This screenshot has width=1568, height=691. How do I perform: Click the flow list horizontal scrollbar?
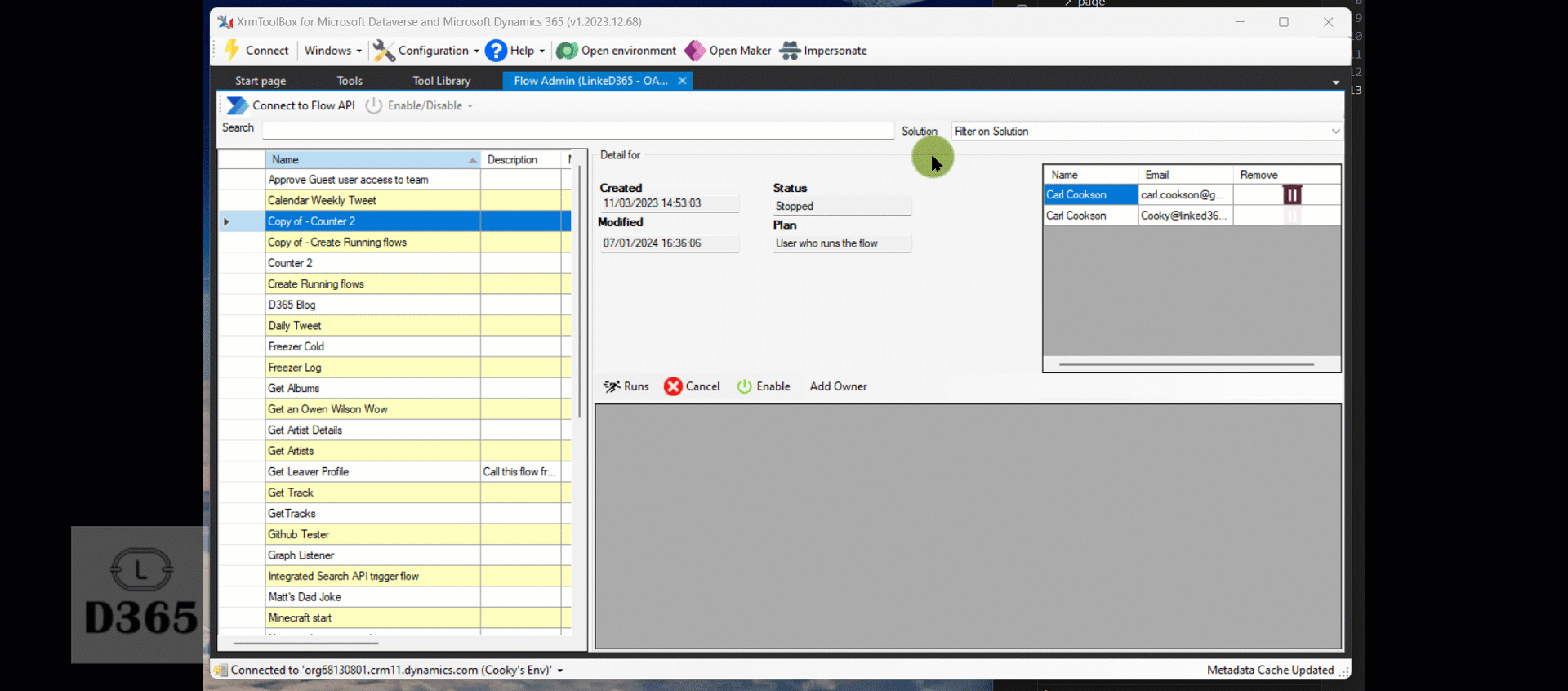[x=305, y=644]
